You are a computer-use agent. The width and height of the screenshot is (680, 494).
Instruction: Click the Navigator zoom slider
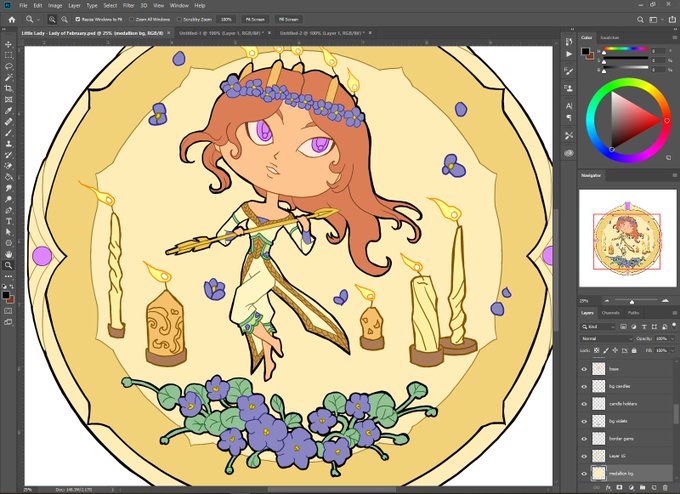pyautogui.click(x=635, y=301)
